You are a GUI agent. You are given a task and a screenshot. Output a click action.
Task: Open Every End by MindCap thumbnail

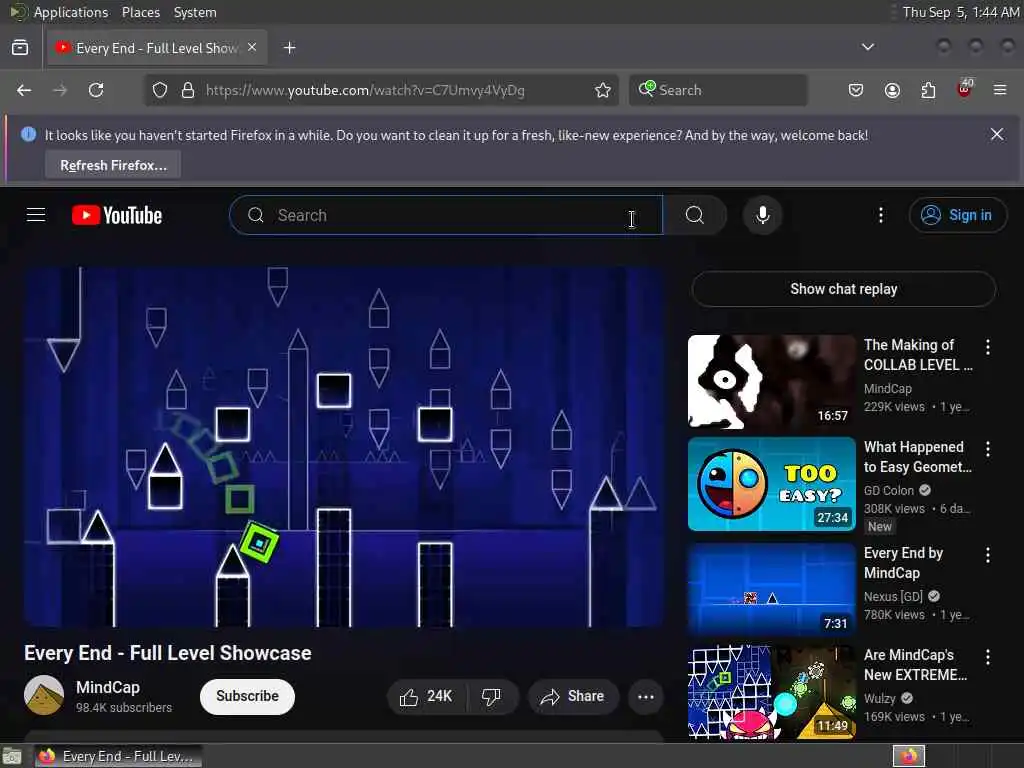771,590
